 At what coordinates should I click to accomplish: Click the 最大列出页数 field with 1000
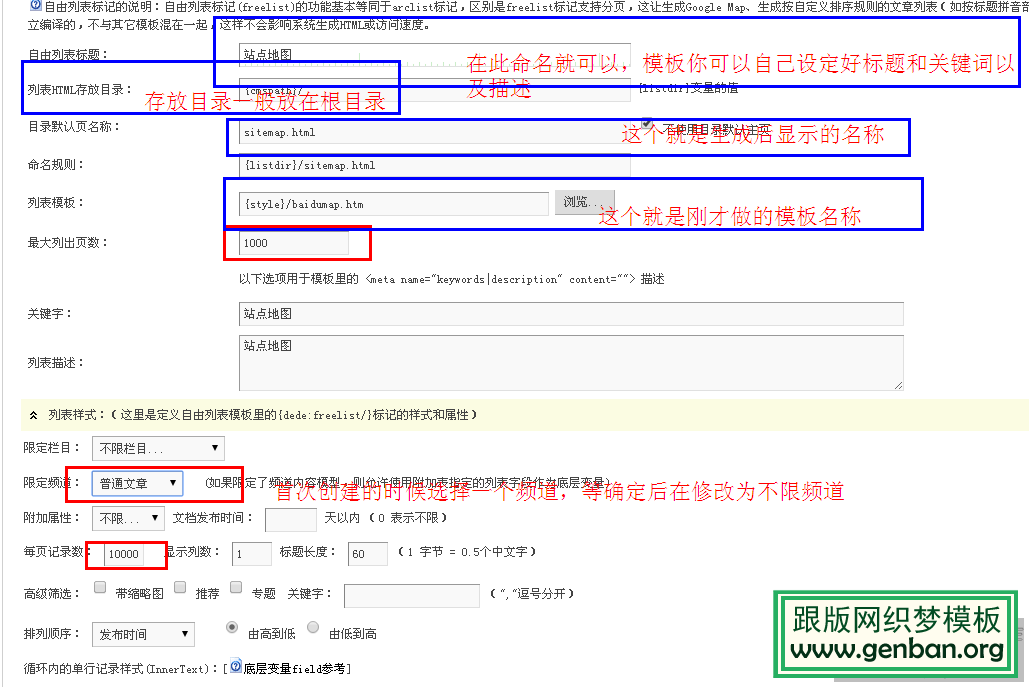[294, 243]
